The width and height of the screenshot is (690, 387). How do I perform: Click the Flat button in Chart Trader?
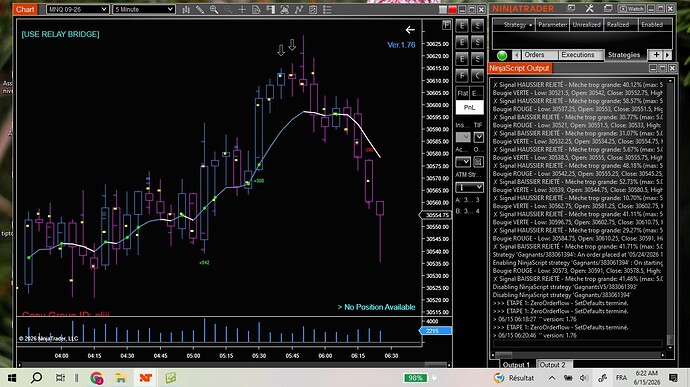pos(462,93)
